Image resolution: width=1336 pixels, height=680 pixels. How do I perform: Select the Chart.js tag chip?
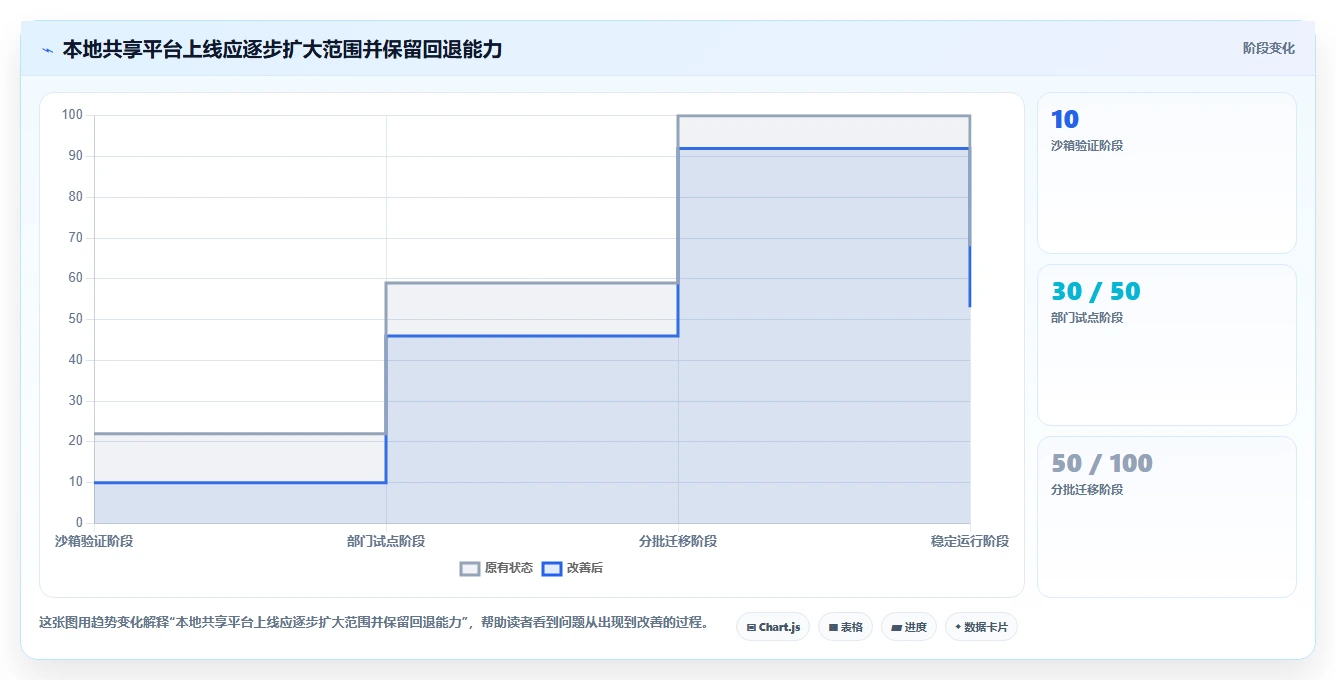click(x=773, y=627)
